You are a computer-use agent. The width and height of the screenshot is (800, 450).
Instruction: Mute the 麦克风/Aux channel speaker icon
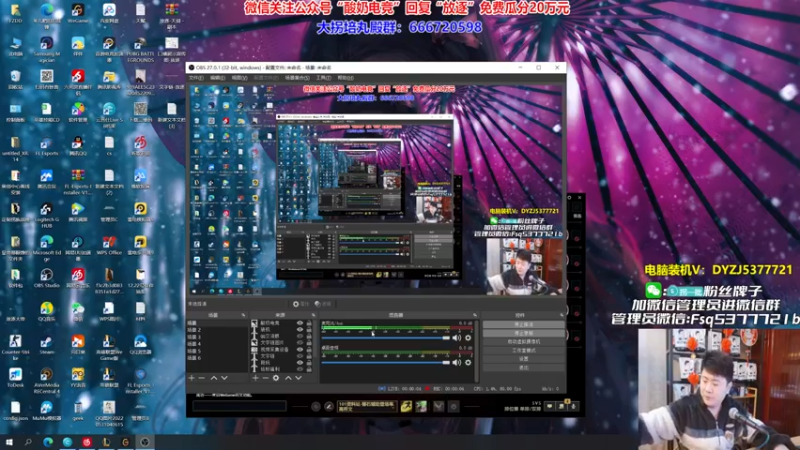457,338
